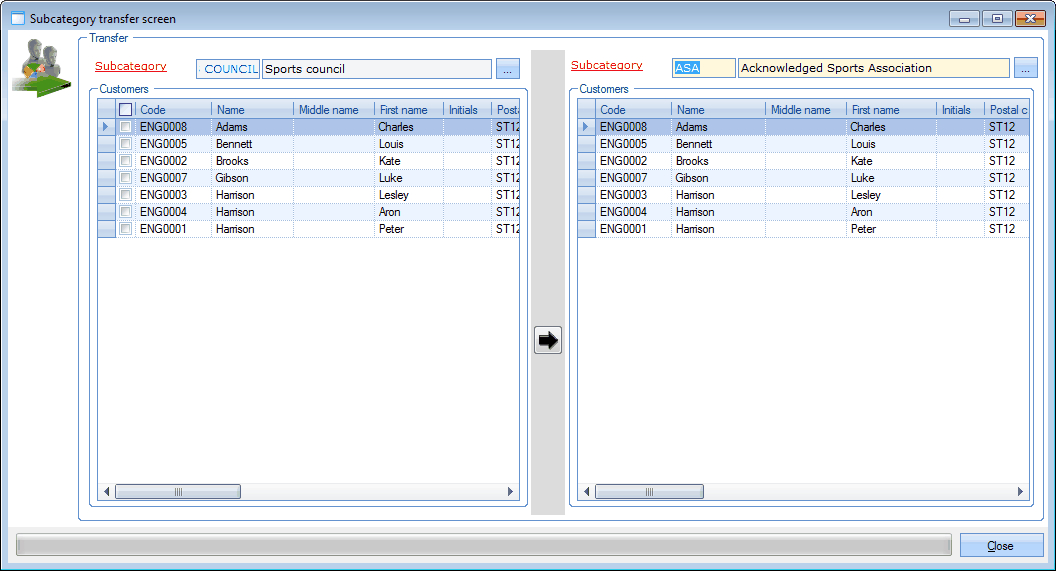
Task: Click First name column header in right grid
Action: [890, 110]
